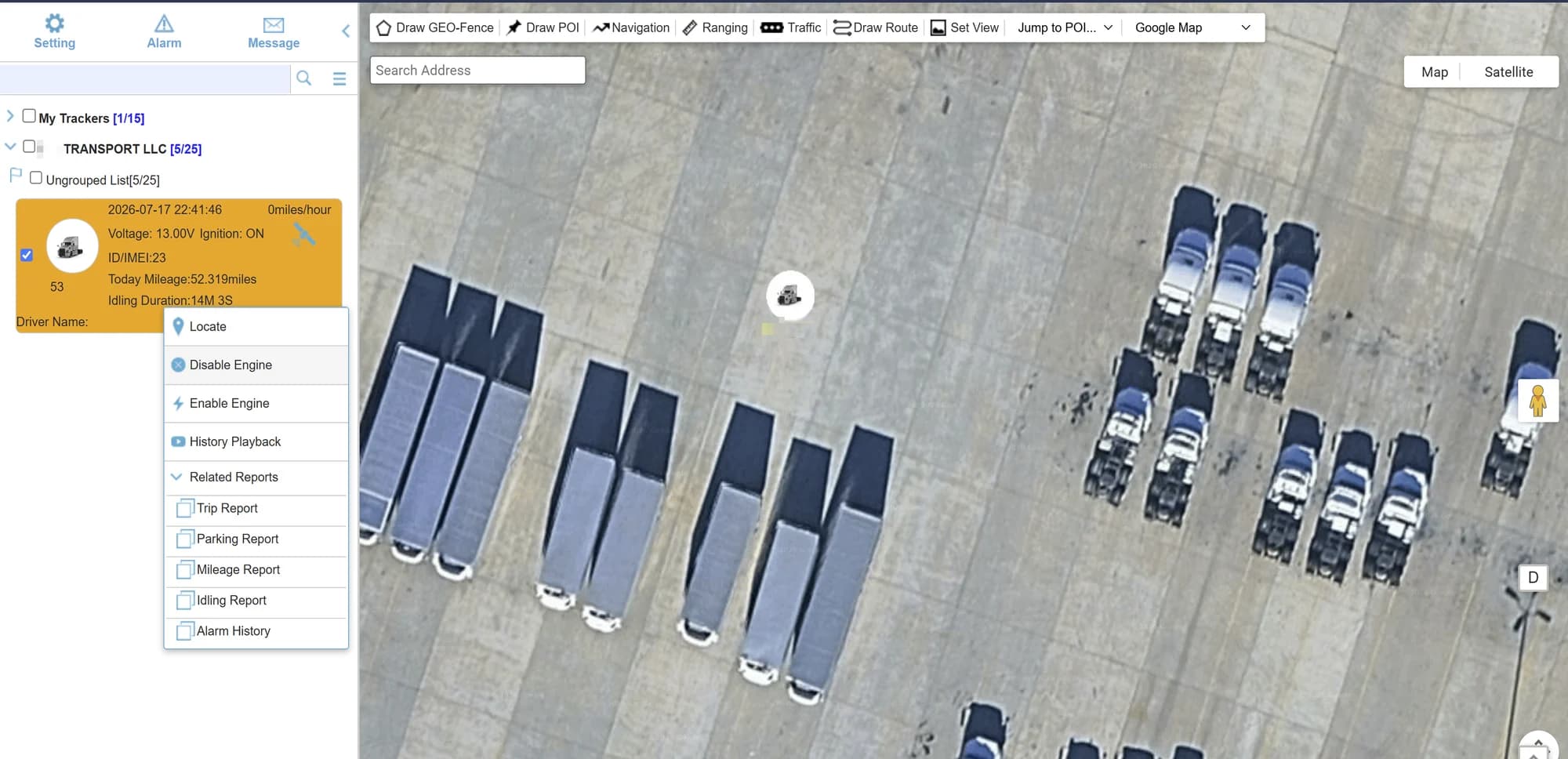The image size is (1568, 759).
Task: Click the Today Mileage:52.319miles text
Action: click(x=182, y=279)
